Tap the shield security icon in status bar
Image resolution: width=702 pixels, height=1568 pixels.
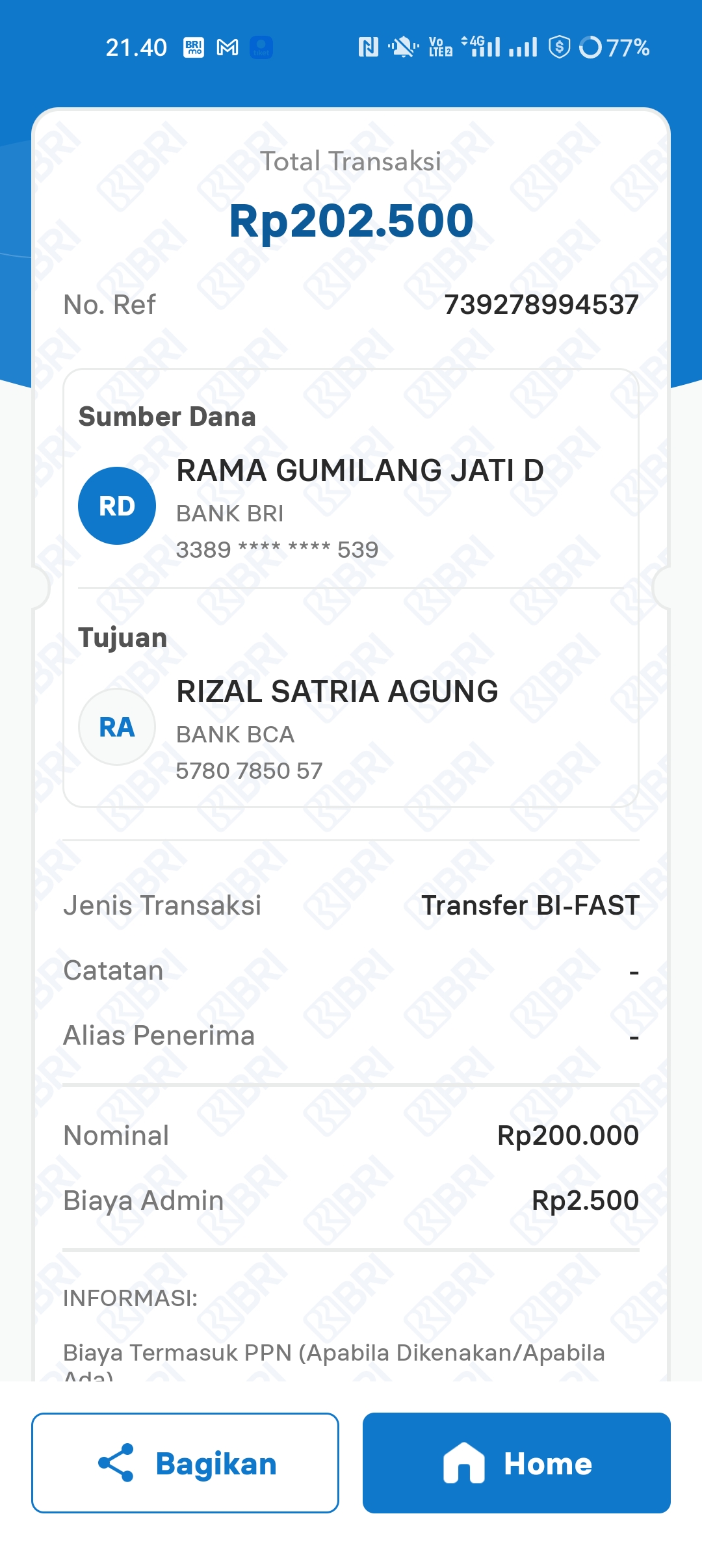(x=559, y=47)
